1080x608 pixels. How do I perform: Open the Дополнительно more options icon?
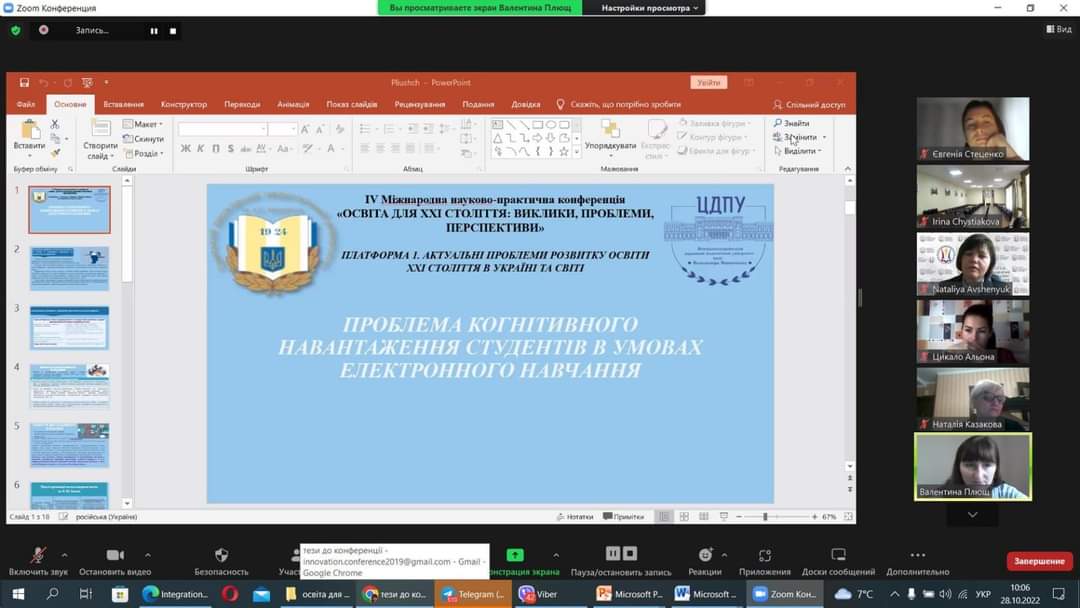pyautogui.click(x=917, y=556)
